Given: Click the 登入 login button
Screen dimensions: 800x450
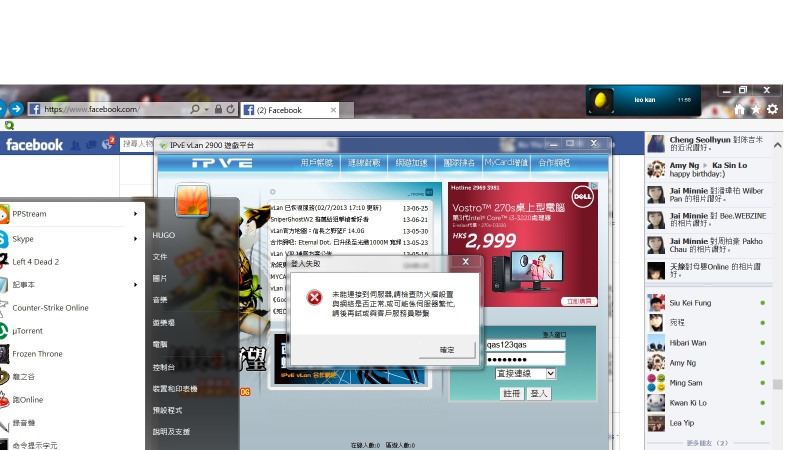Looking at the screenshot, I should click(538, 393).
